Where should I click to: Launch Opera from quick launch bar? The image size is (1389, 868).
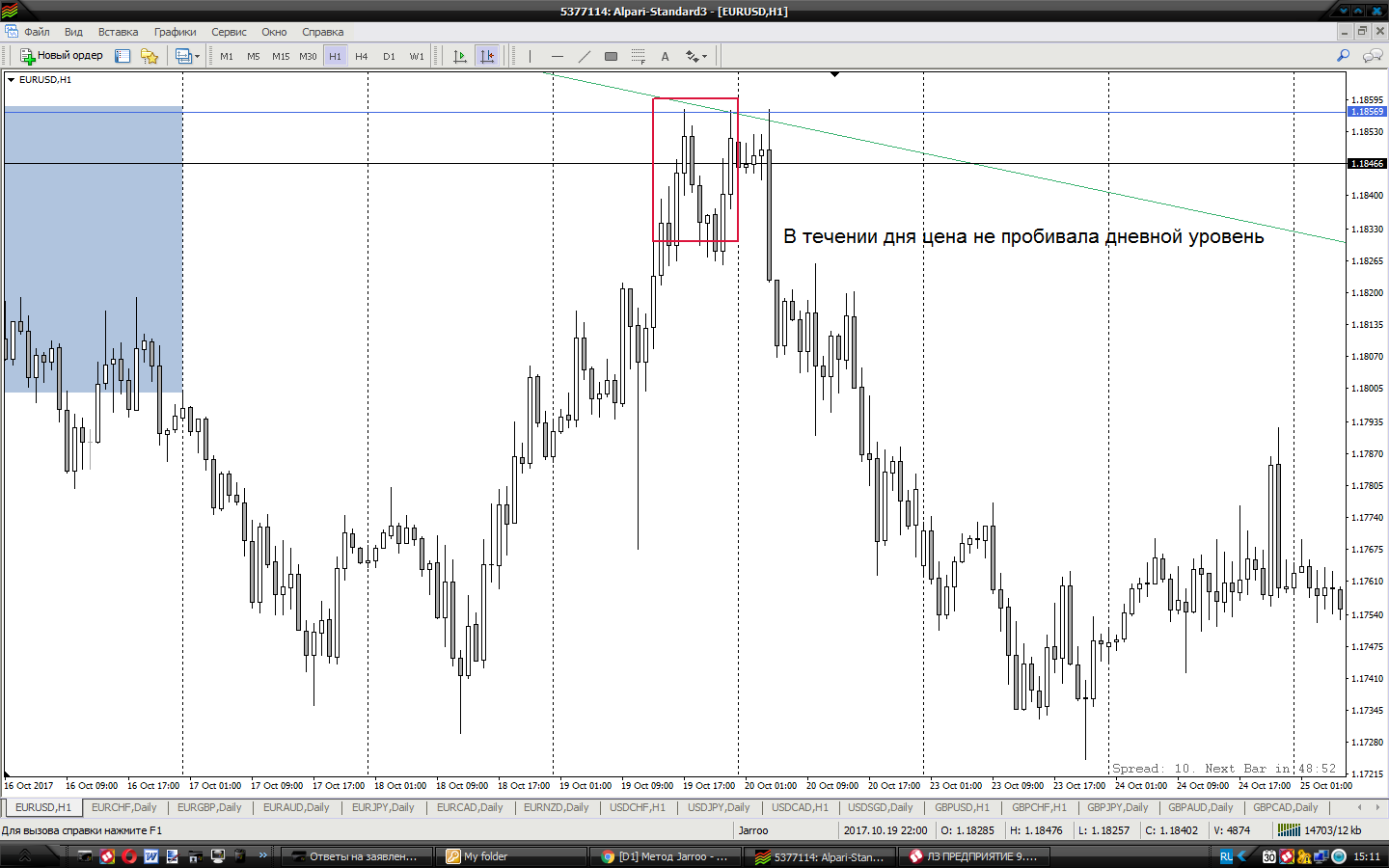tap(129, 856)
